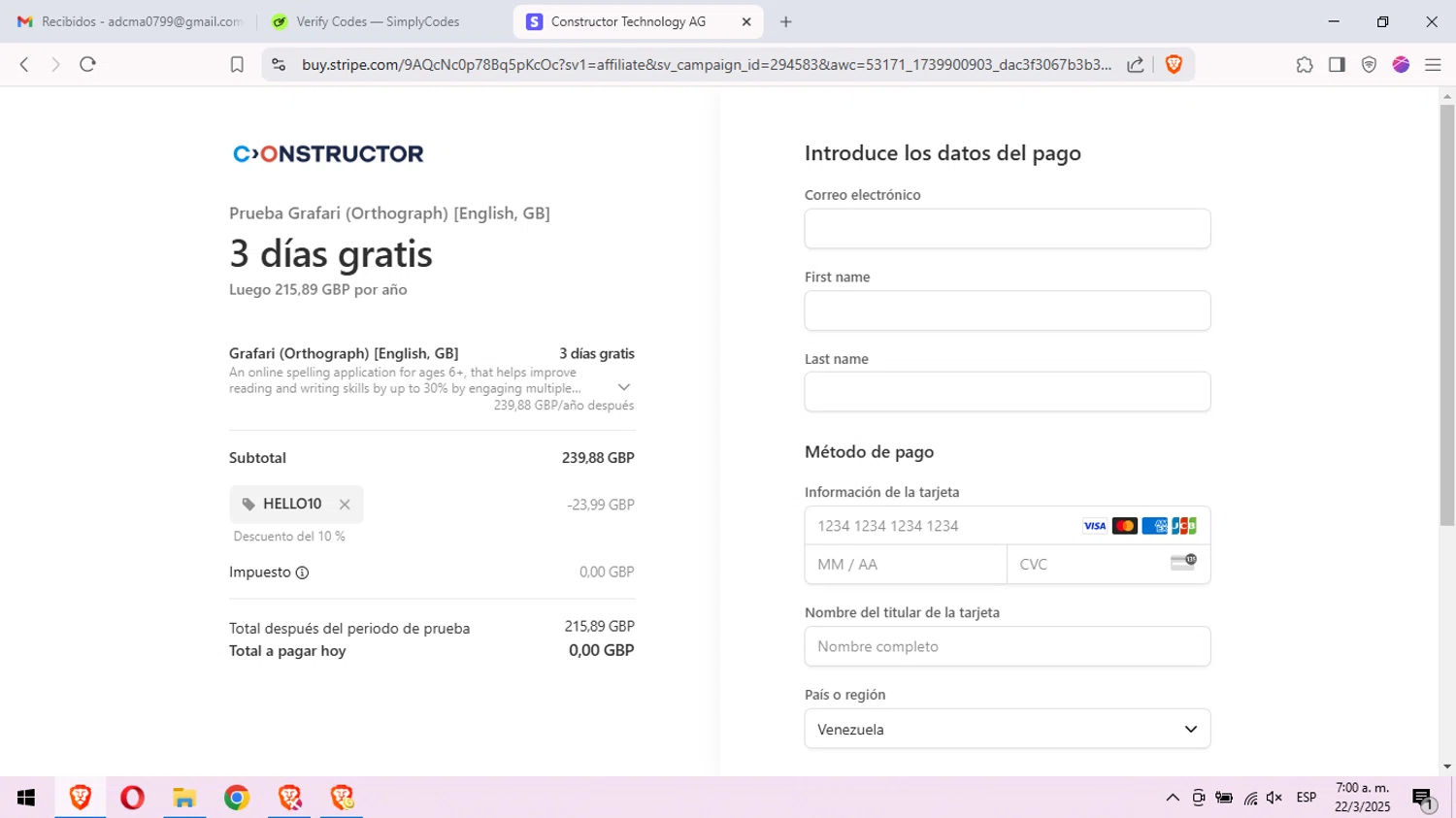The image size is (1456, 818).
Task: Open a new browser tab
Action: pos(786,21)
